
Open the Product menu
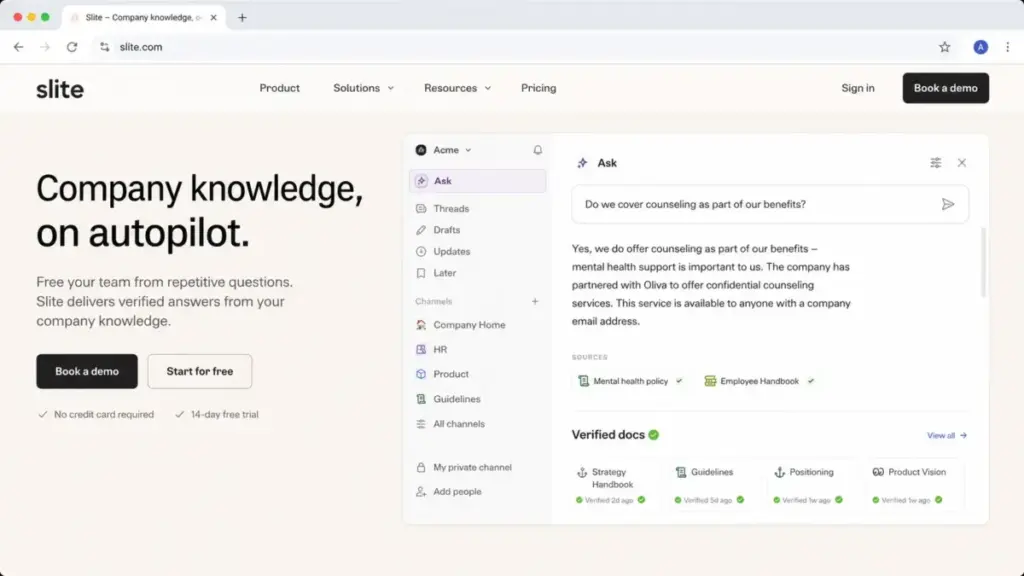point(280,88)
